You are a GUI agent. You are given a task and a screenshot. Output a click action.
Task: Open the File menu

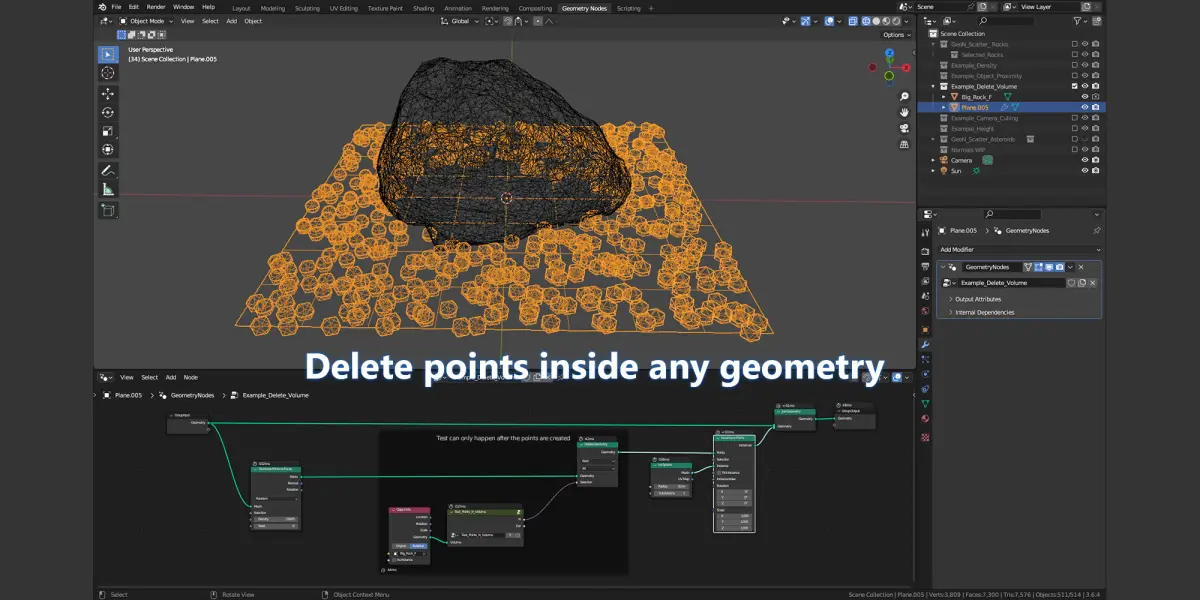pyautogui.click(x=116, y=7)
